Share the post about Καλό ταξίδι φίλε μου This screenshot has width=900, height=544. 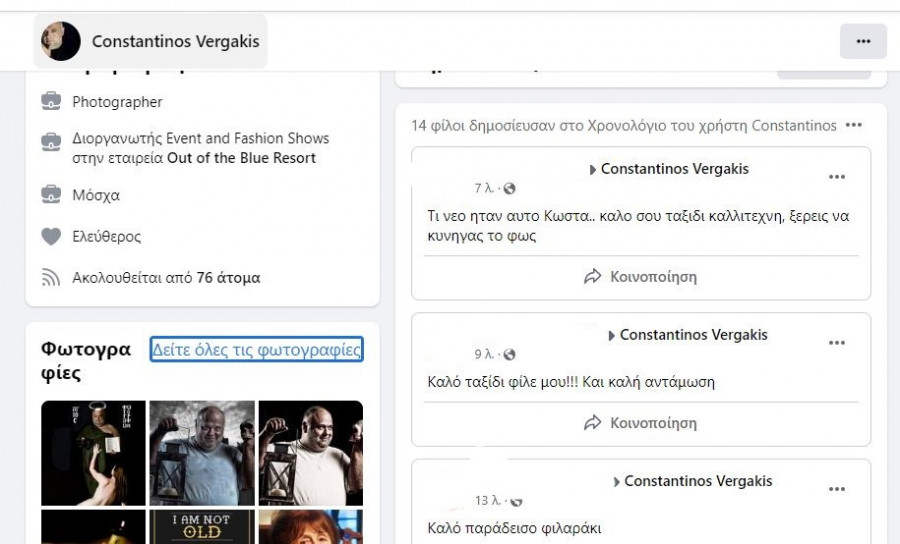tap(640, 423)
